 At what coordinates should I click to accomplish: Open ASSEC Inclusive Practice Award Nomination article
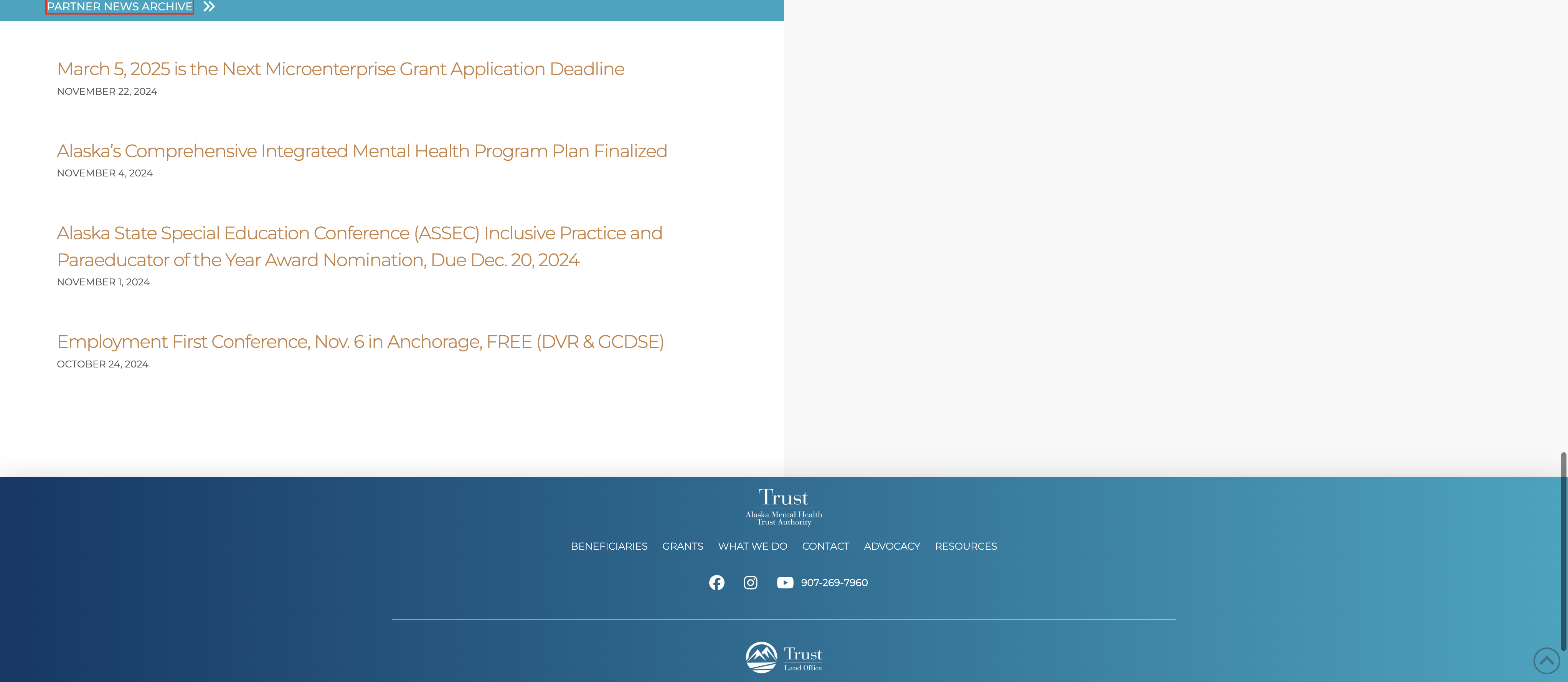tap(359, 246)
